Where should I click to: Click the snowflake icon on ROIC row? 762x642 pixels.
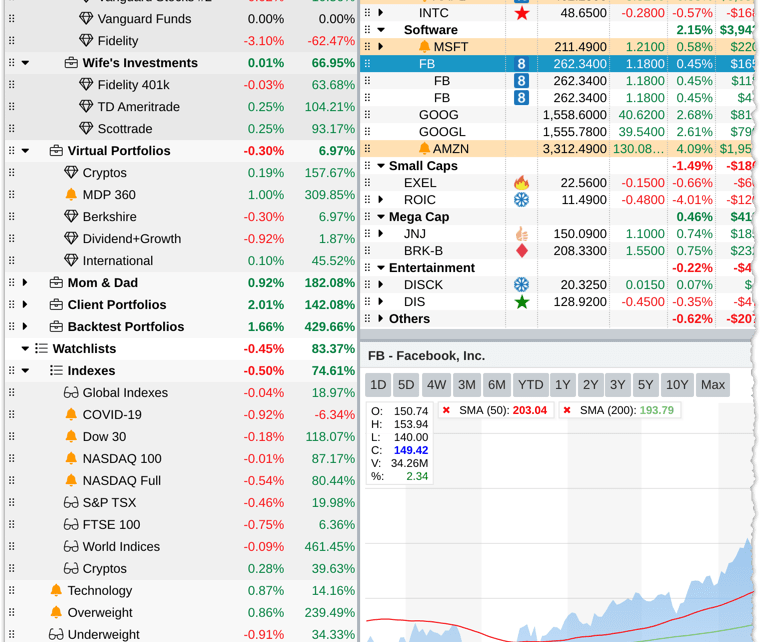point(521,200)
